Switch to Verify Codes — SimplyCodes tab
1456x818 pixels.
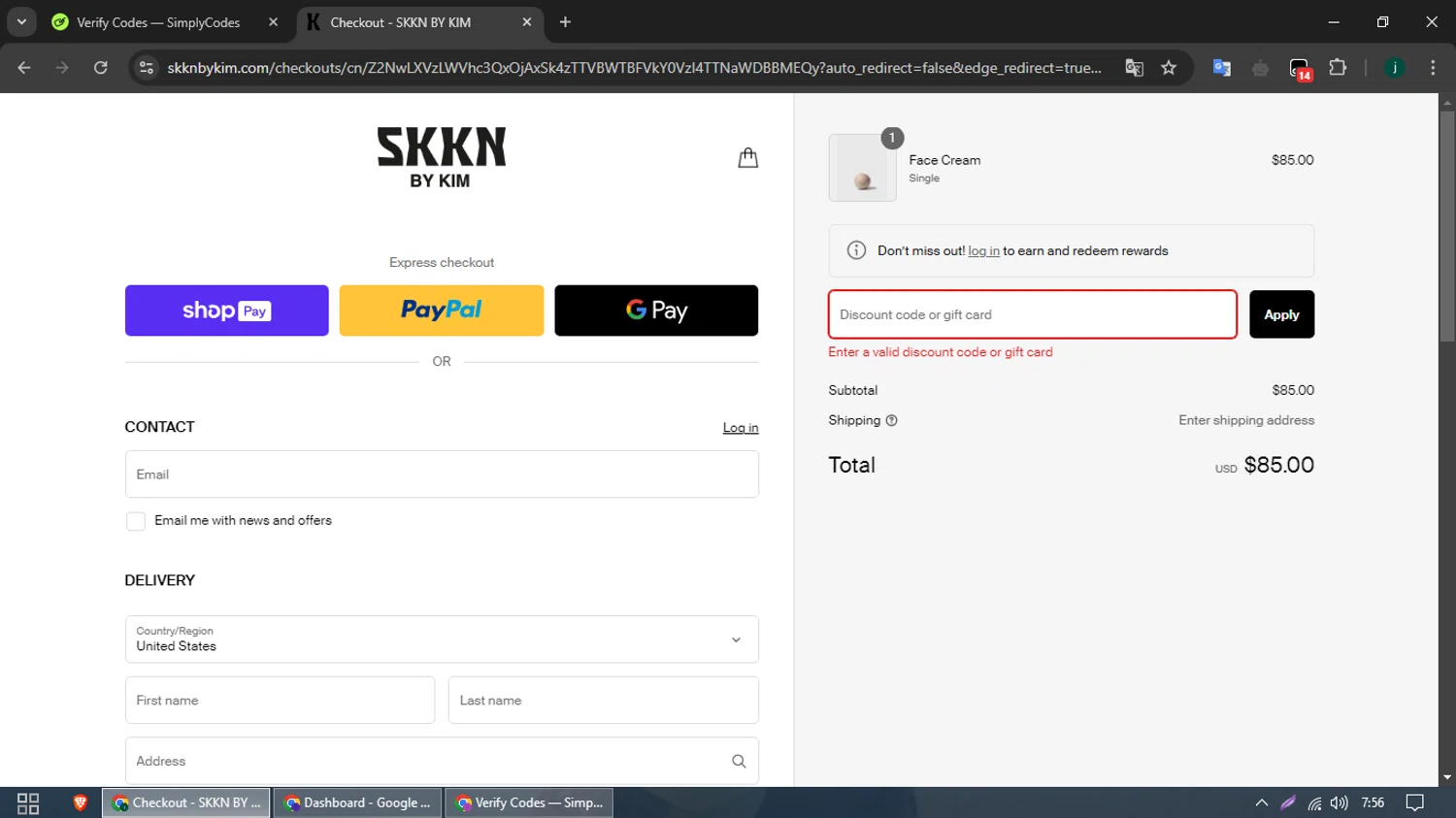point(158,22)
